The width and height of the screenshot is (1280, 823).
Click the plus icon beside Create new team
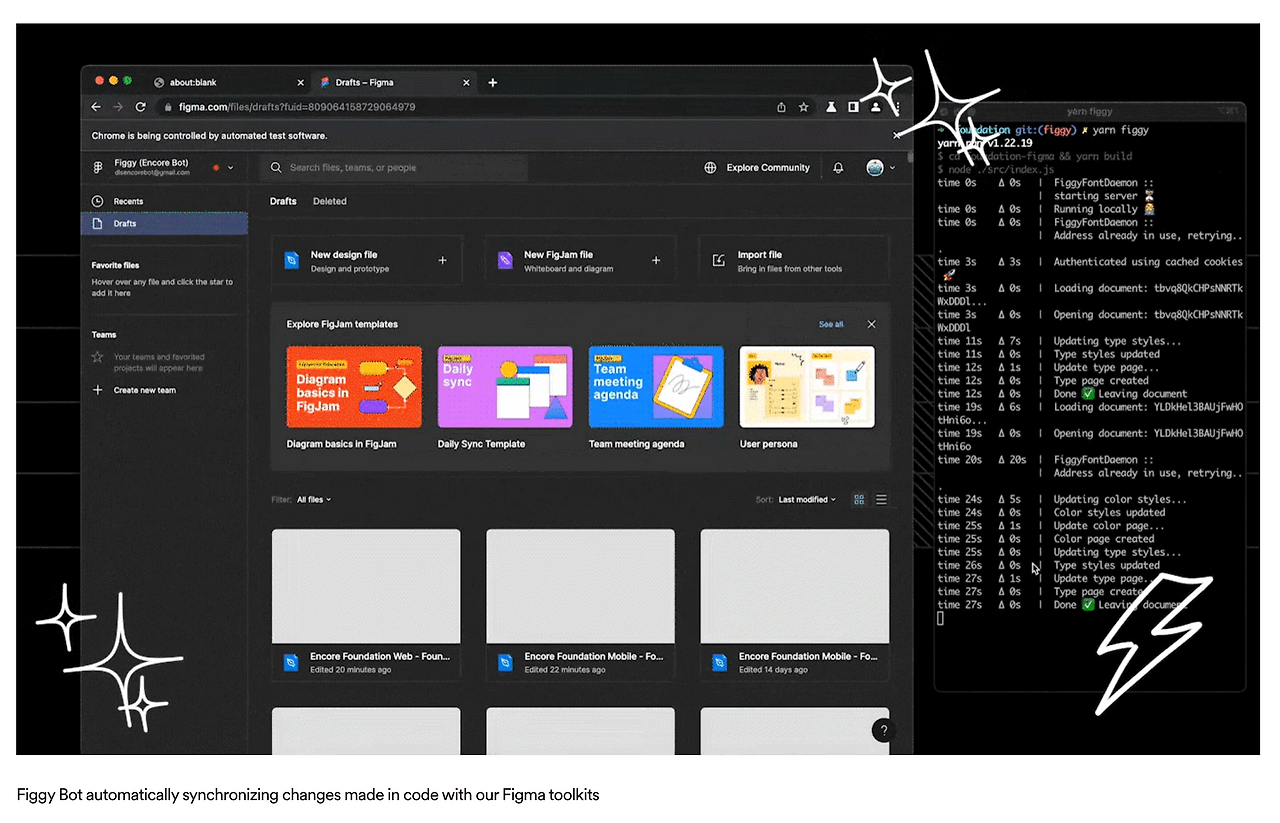click(x=98, y=390)
